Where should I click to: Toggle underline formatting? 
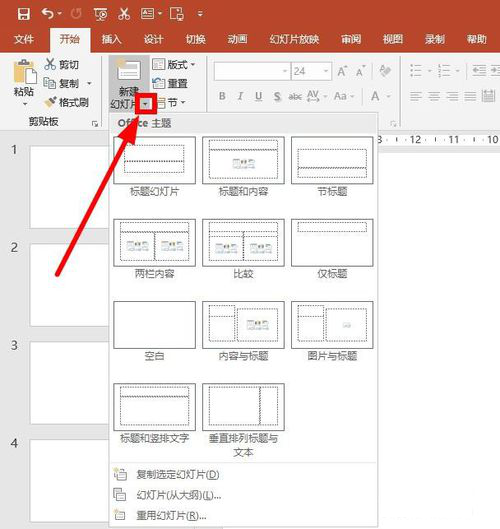(258, 96)
